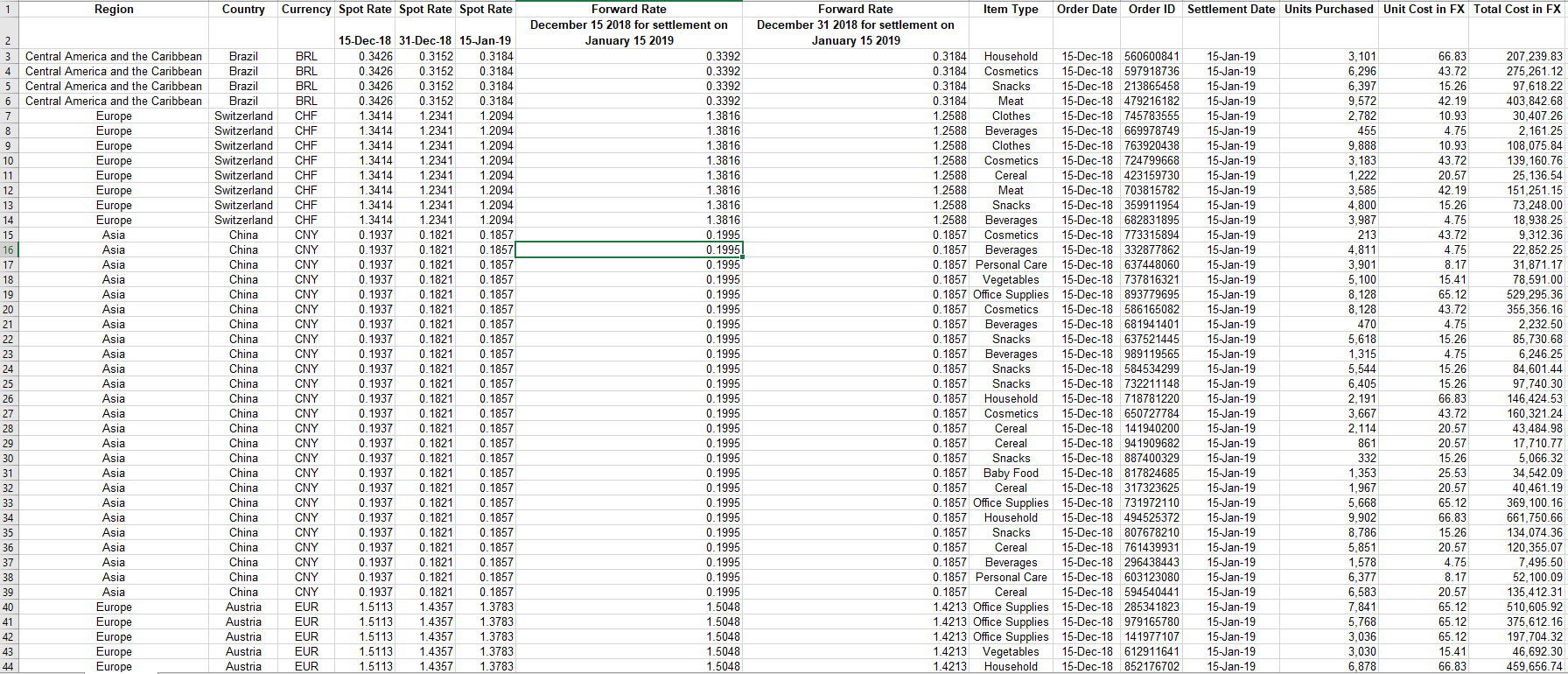
Task: Select the Region column header cell
Action: coord(114,10)
